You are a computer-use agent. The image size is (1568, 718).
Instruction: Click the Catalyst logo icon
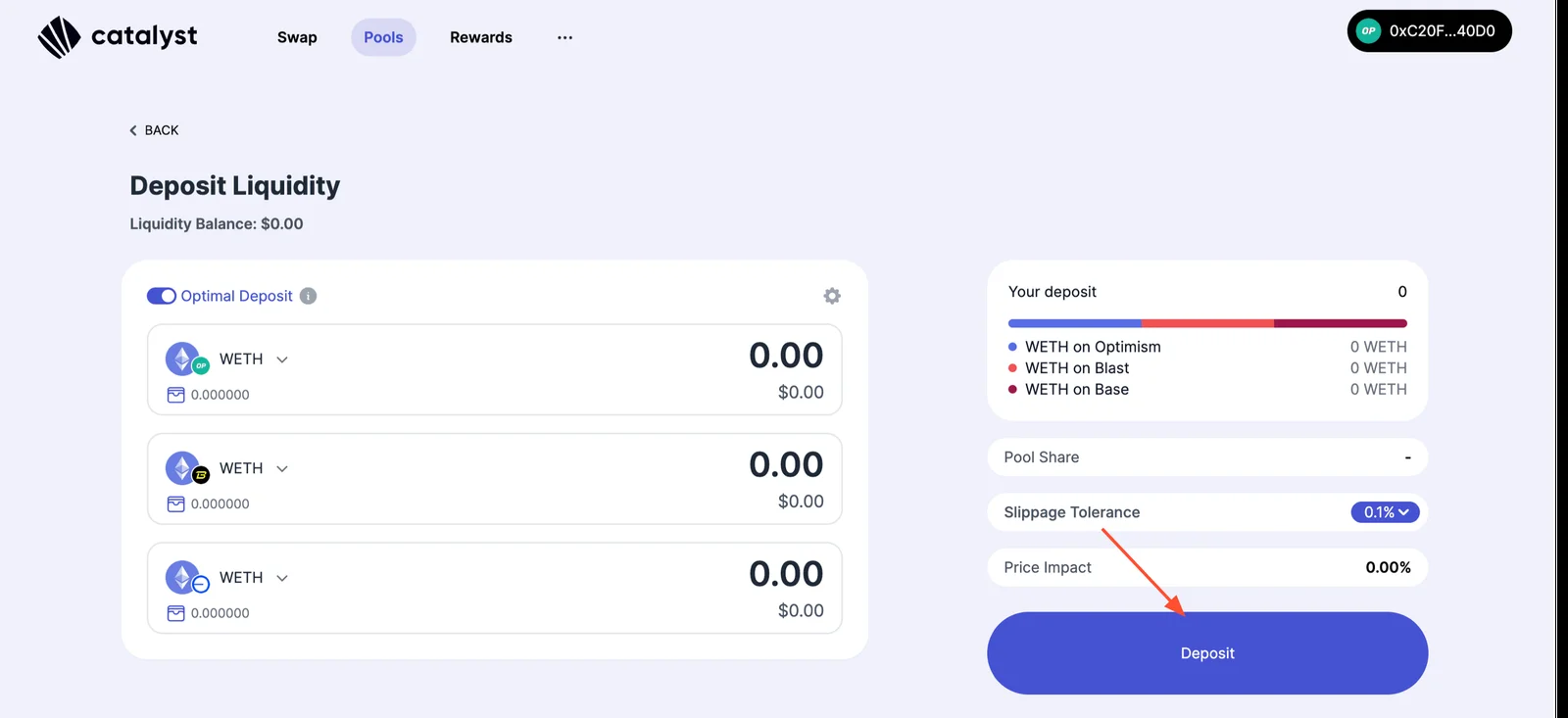pos(59,37)
